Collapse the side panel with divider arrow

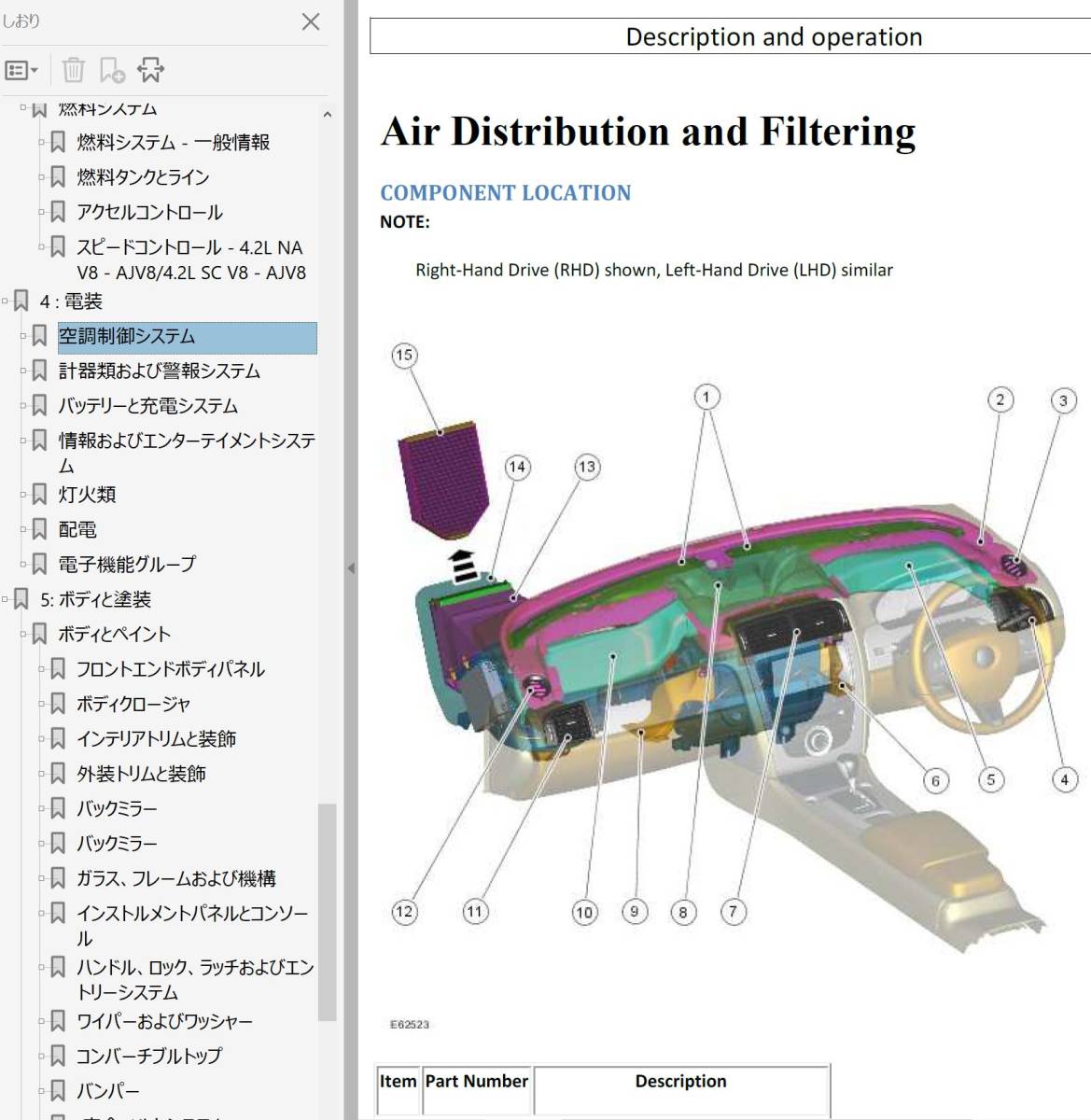351,567
